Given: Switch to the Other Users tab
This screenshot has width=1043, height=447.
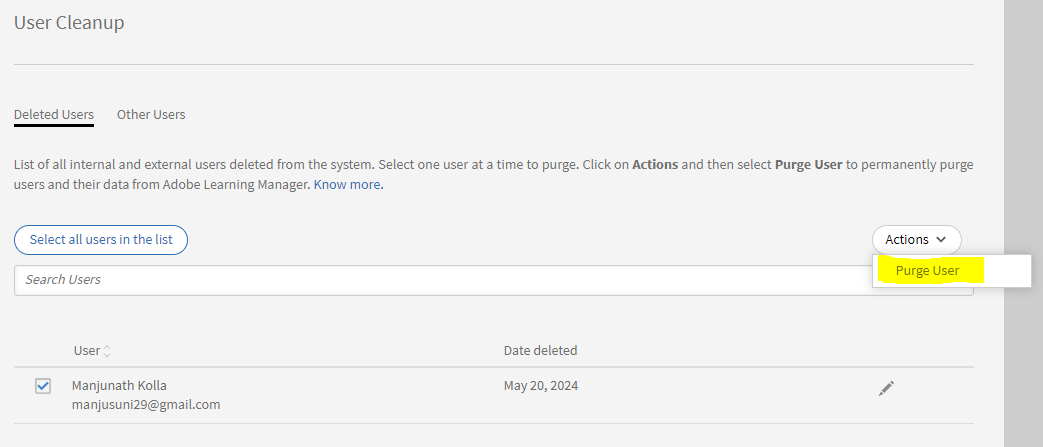Looking at the screenshot, I should [151, 114].
